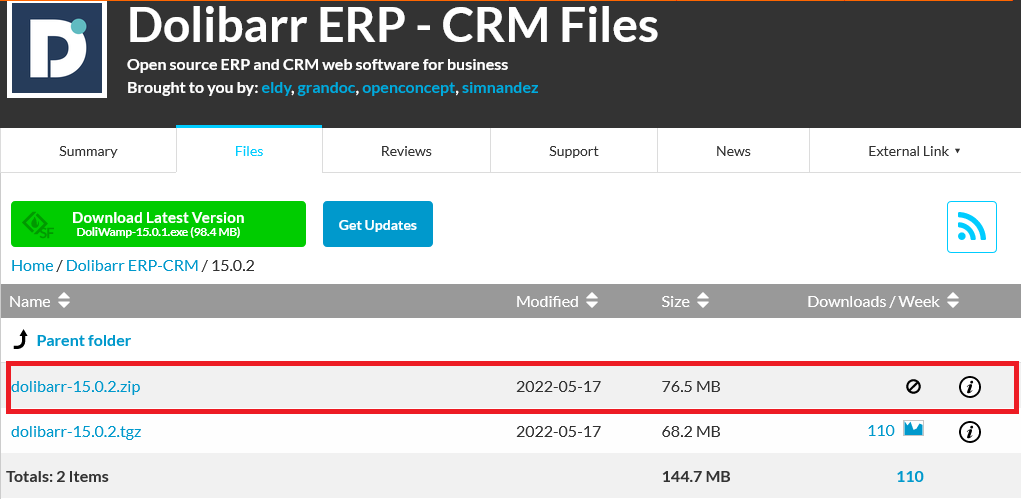Open the dolibarr-15.0.2.zip file link
Screen dimensions: 1021x499
(x=76, y=387)
